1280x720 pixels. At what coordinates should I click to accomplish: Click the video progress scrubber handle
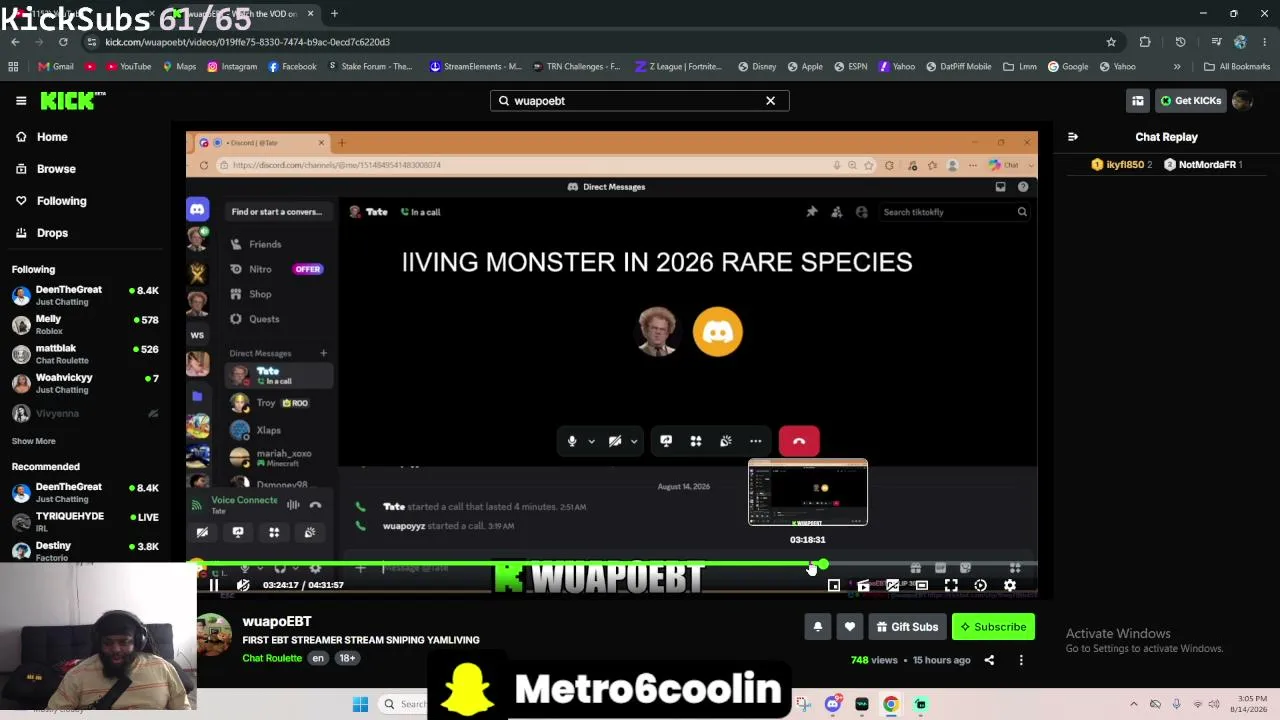point(821,565)
